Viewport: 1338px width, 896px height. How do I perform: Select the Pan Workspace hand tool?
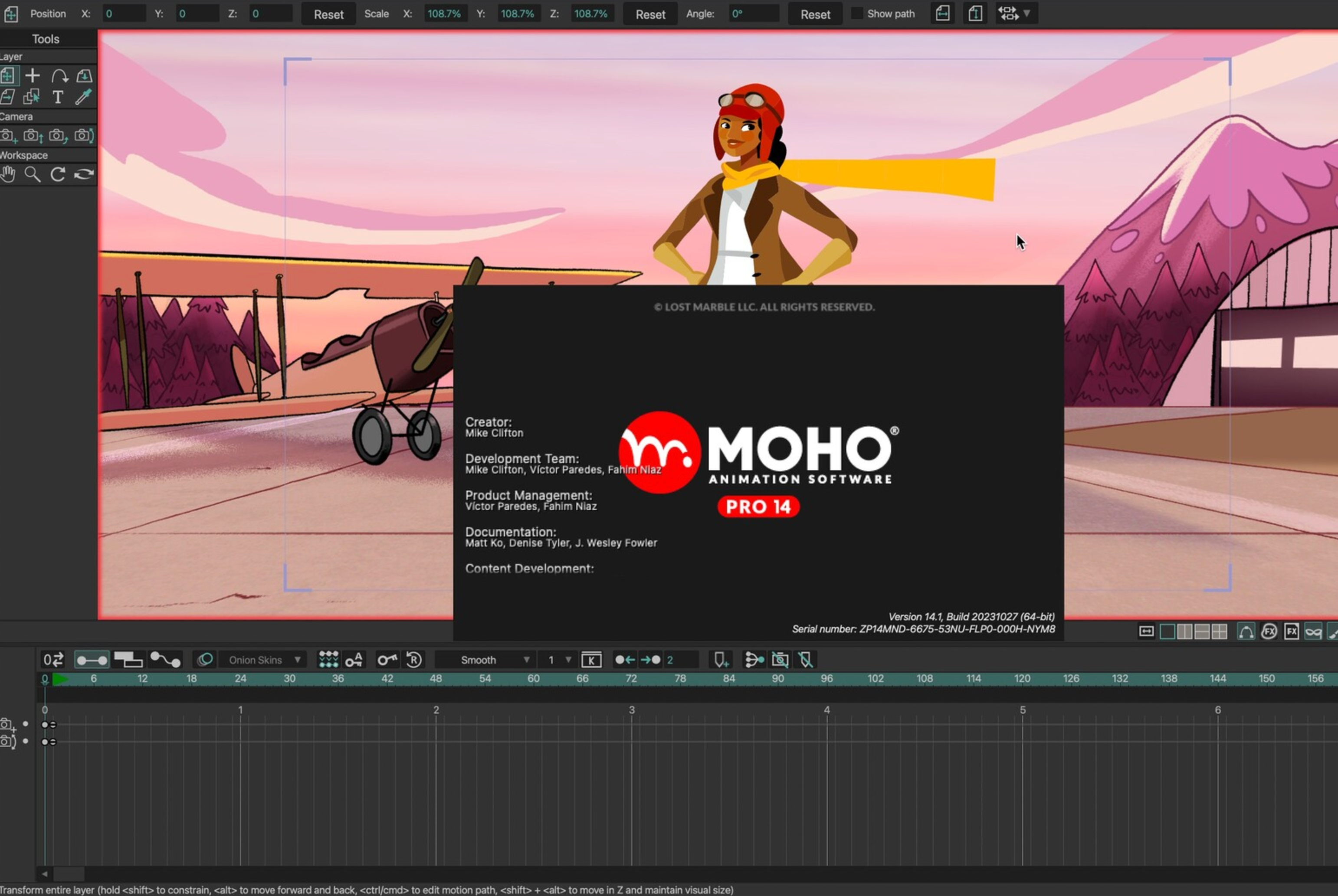point(8,174)
